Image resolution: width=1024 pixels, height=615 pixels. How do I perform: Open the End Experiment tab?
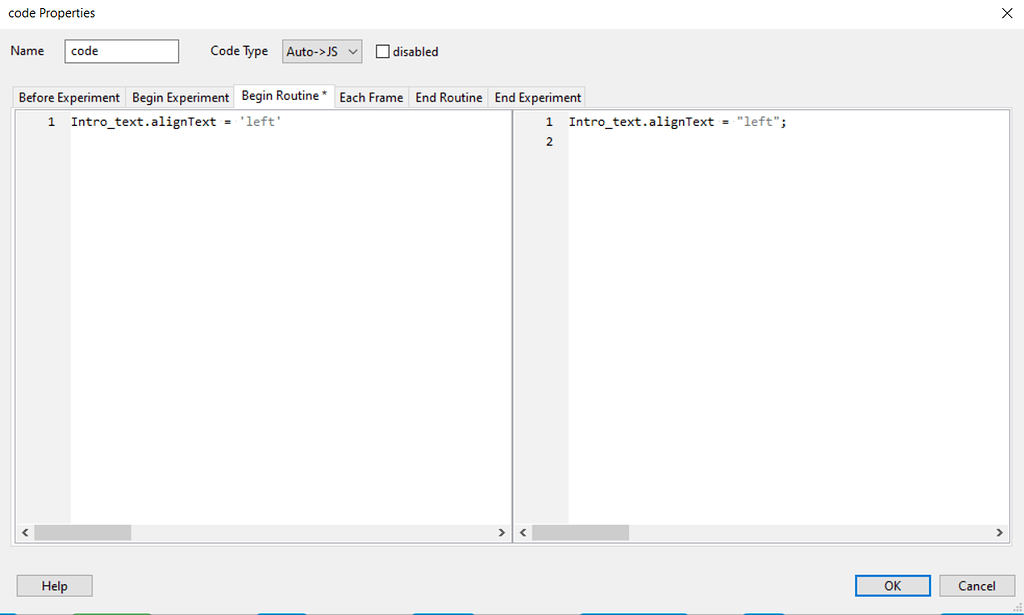pyautogui.click(x=537, y=97)
